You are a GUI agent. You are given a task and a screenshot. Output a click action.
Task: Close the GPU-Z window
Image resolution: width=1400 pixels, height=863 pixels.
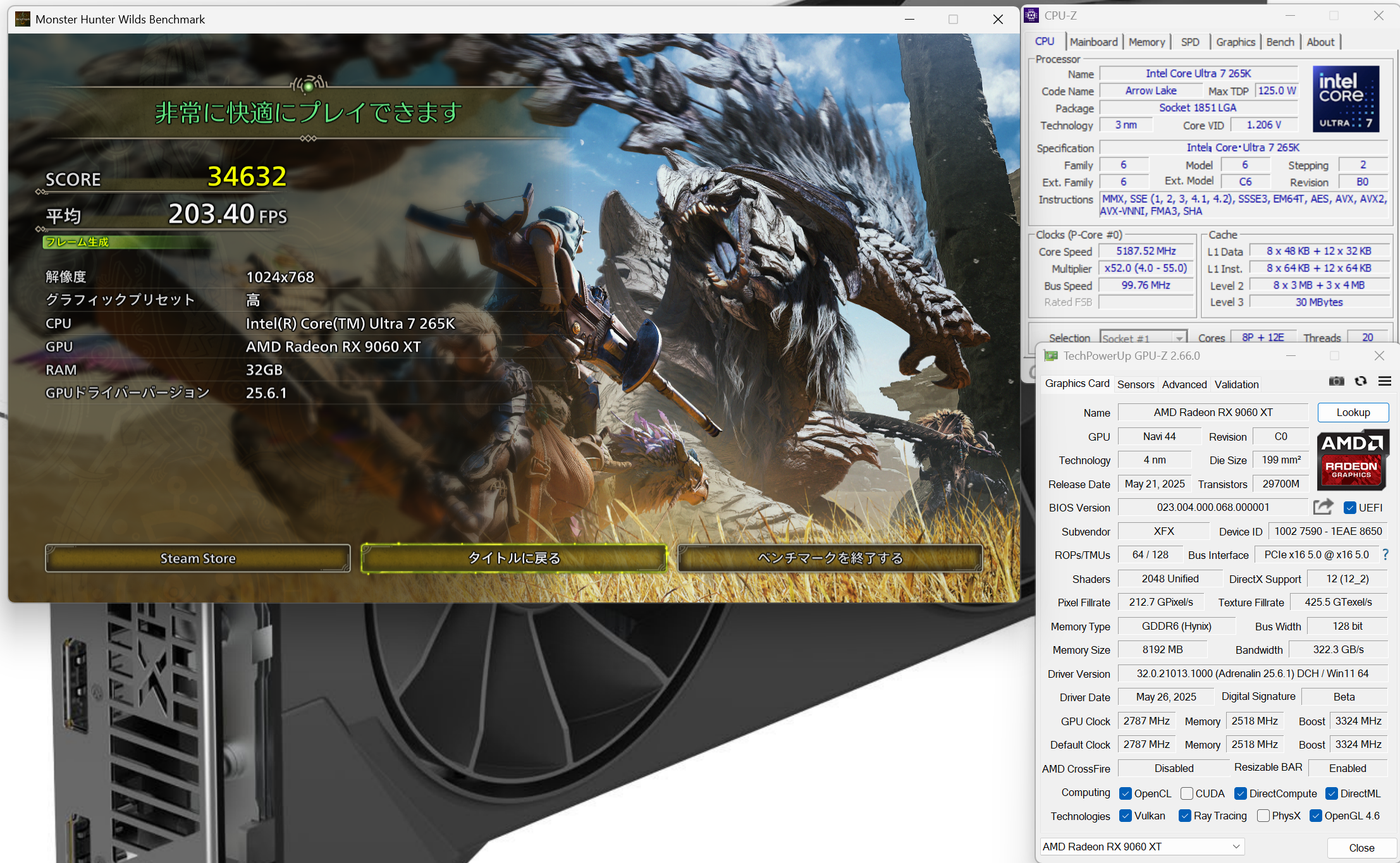pyautogui.click(x=1379, y=356)
